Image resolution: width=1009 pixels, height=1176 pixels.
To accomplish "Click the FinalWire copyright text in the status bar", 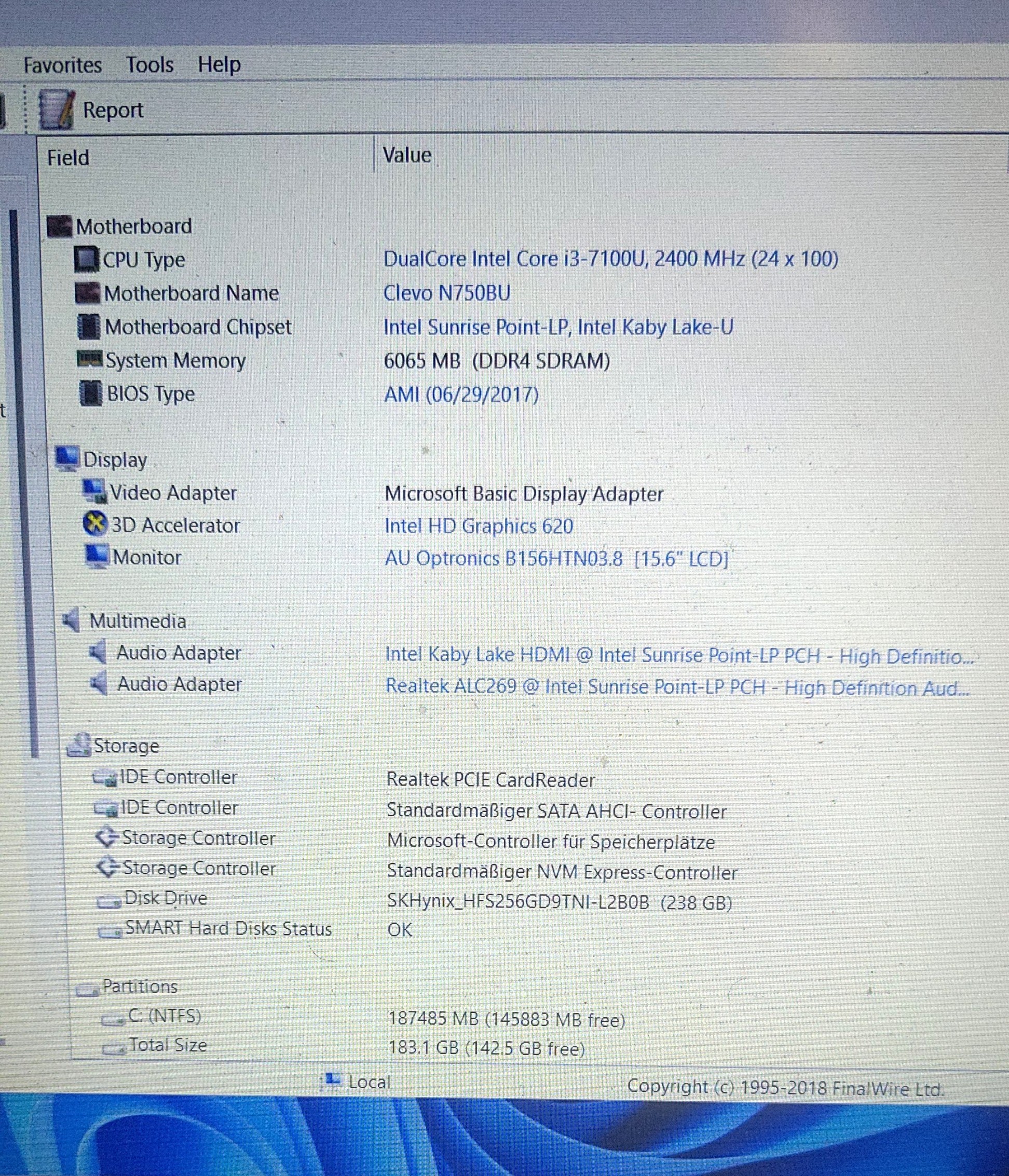I will coord(786,1087).
